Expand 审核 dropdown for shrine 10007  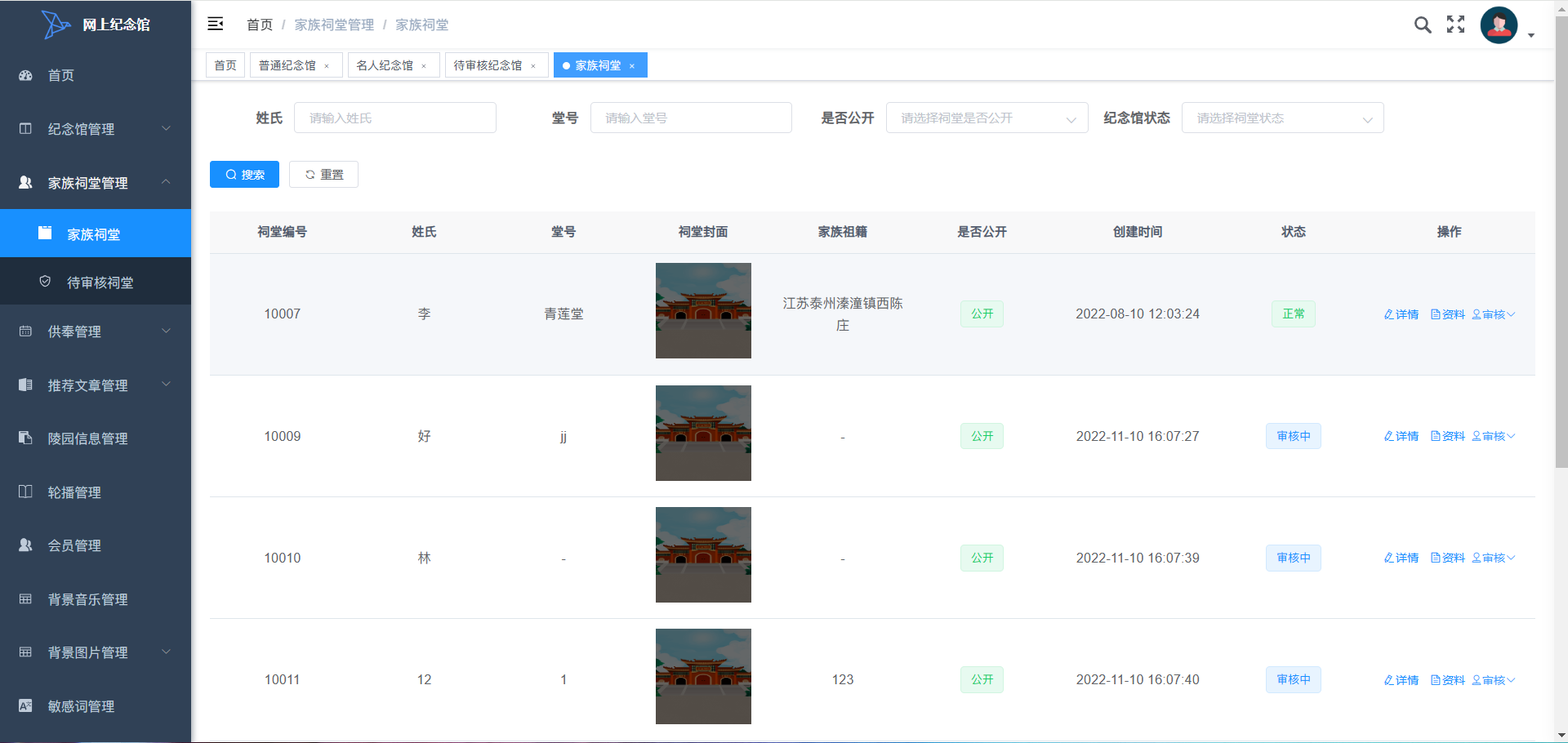(1494, 314)
